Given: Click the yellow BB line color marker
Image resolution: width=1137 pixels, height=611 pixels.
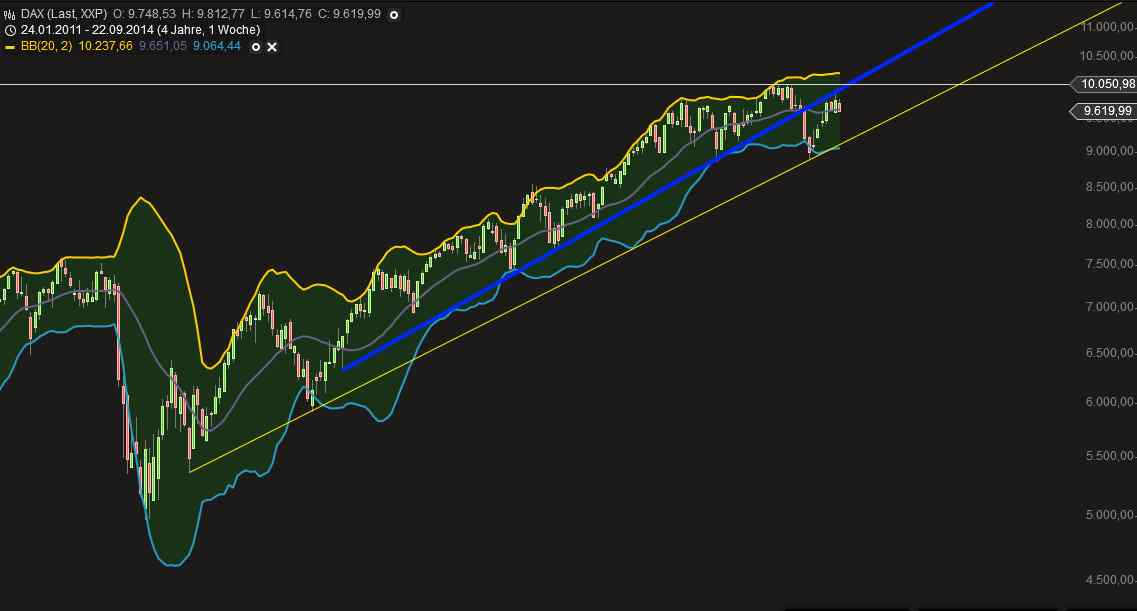Looking at the screenshot, I should [9, 47].
